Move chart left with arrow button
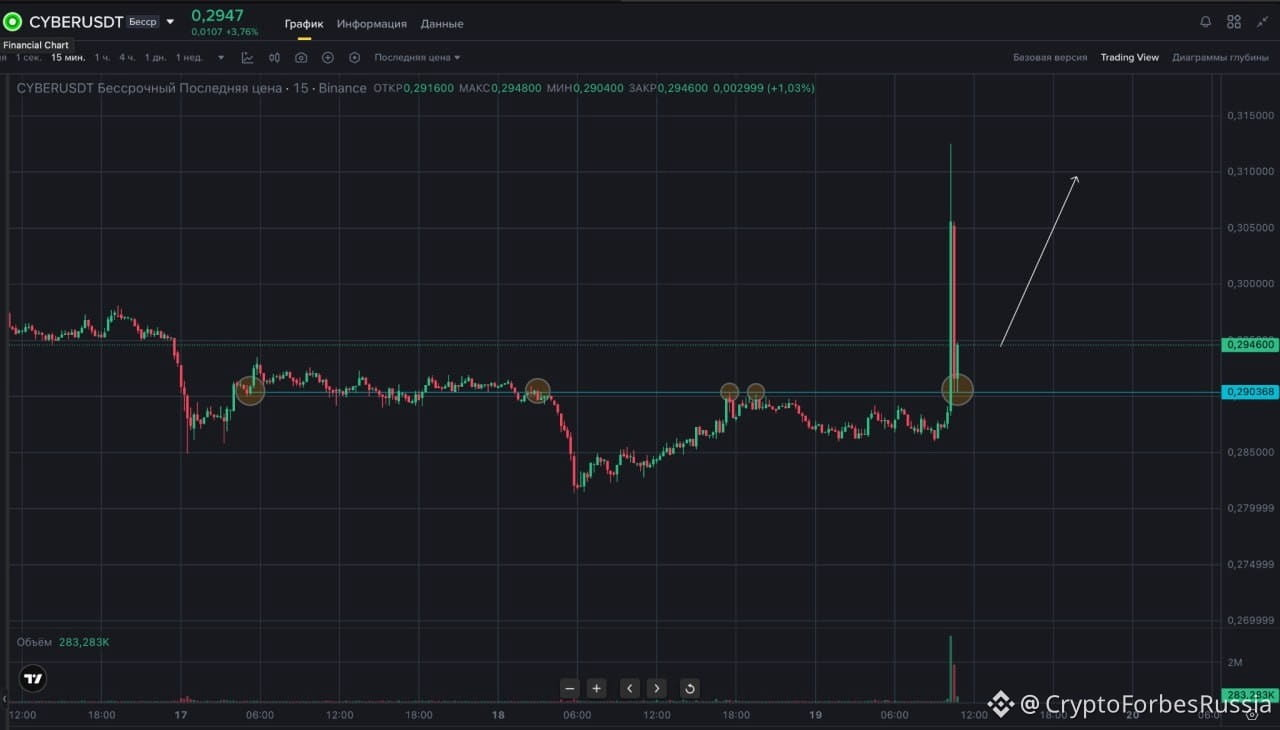 click(630, 688)
